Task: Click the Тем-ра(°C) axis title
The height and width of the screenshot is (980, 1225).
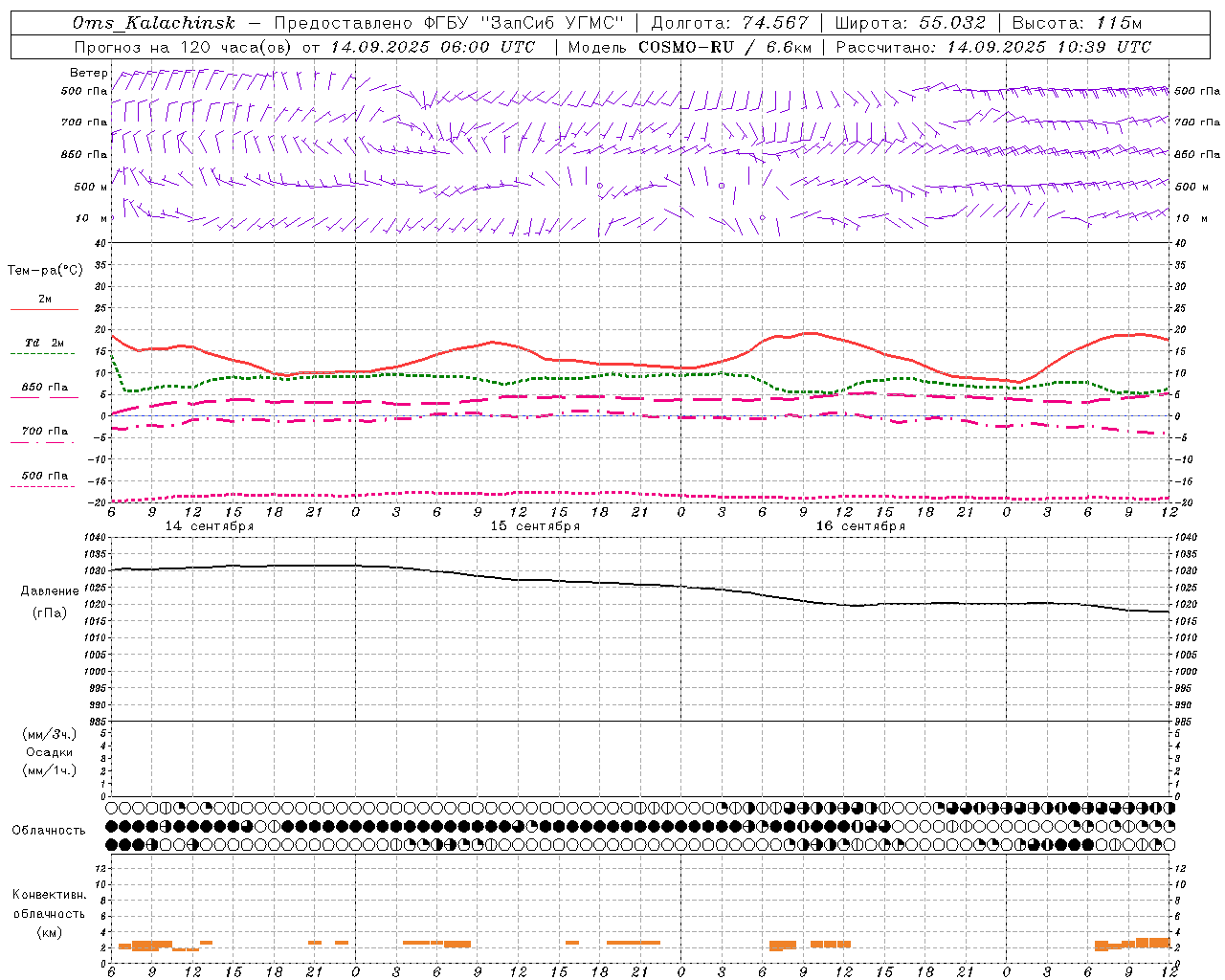Action: tap(45, 271)
